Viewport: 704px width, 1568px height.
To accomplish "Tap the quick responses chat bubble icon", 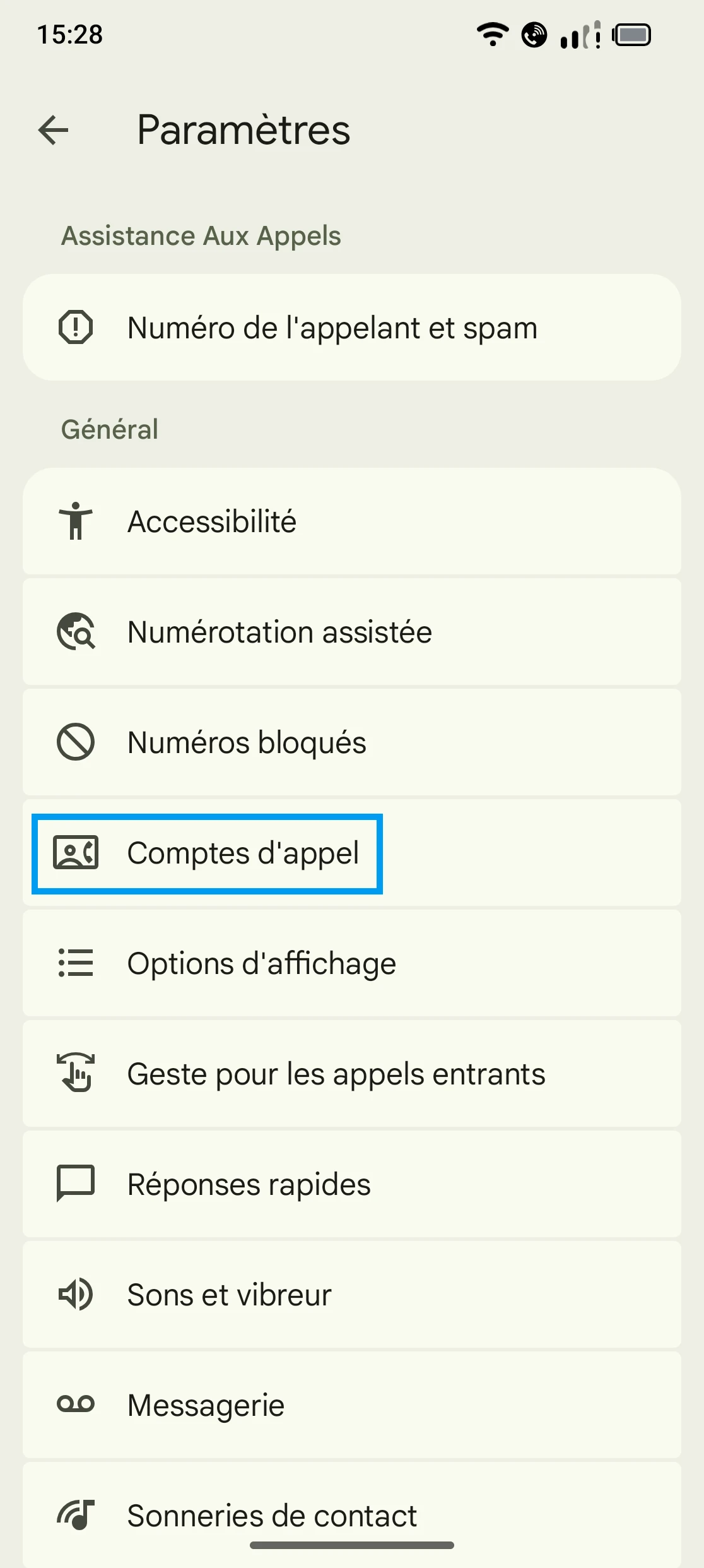I will pos(76,1184).
